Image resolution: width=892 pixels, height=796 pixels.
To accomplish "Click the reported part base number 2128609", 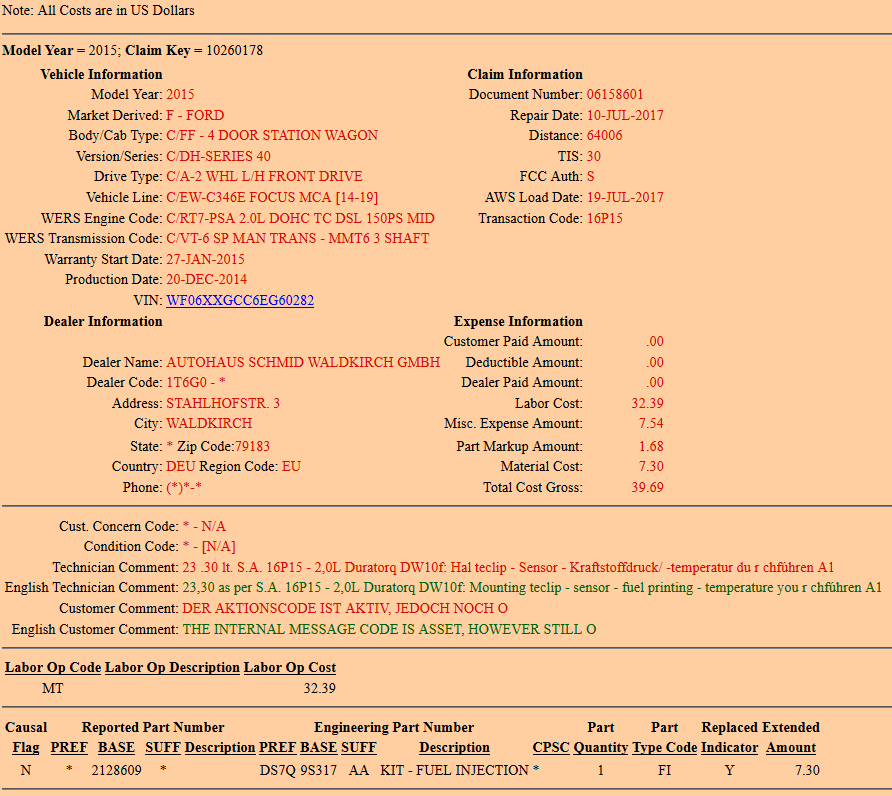I will (116, 770).
